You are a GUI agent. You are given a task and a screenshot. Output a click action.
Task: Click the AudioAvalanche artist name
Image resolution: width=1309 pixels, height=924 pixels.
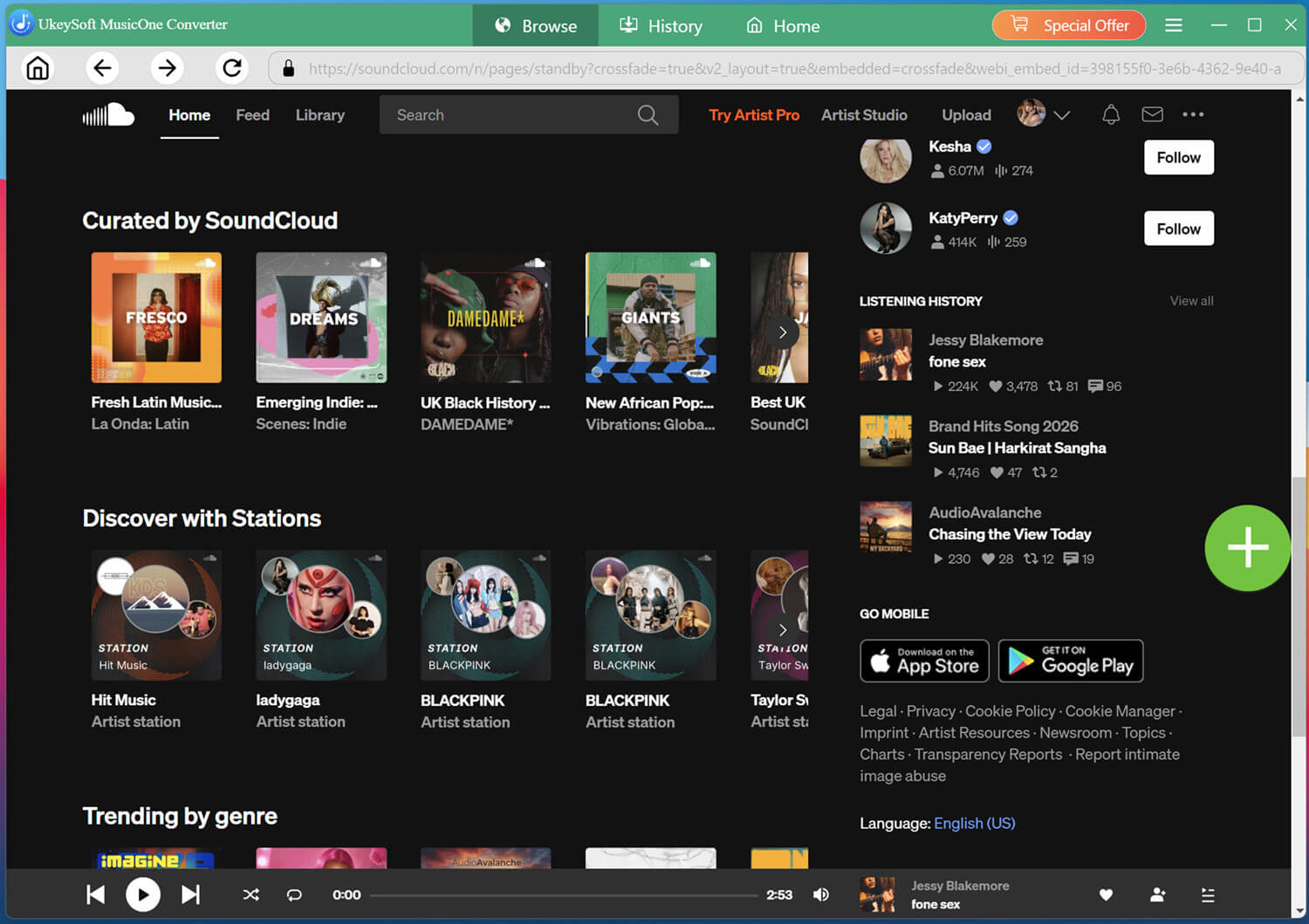[x=984, y=512]
